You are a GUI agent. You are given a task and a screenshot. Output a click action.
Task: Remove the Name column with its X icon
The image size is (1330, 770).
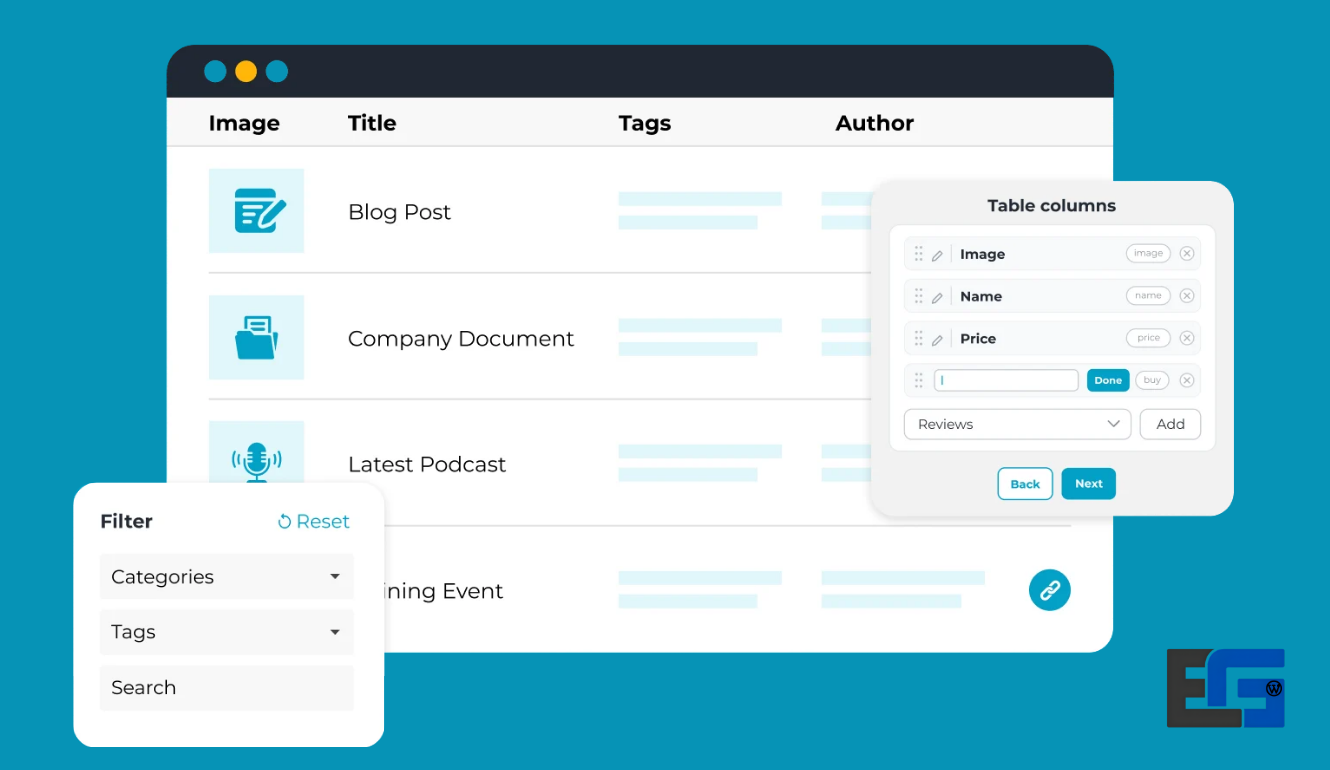(x=1187, y=296)
